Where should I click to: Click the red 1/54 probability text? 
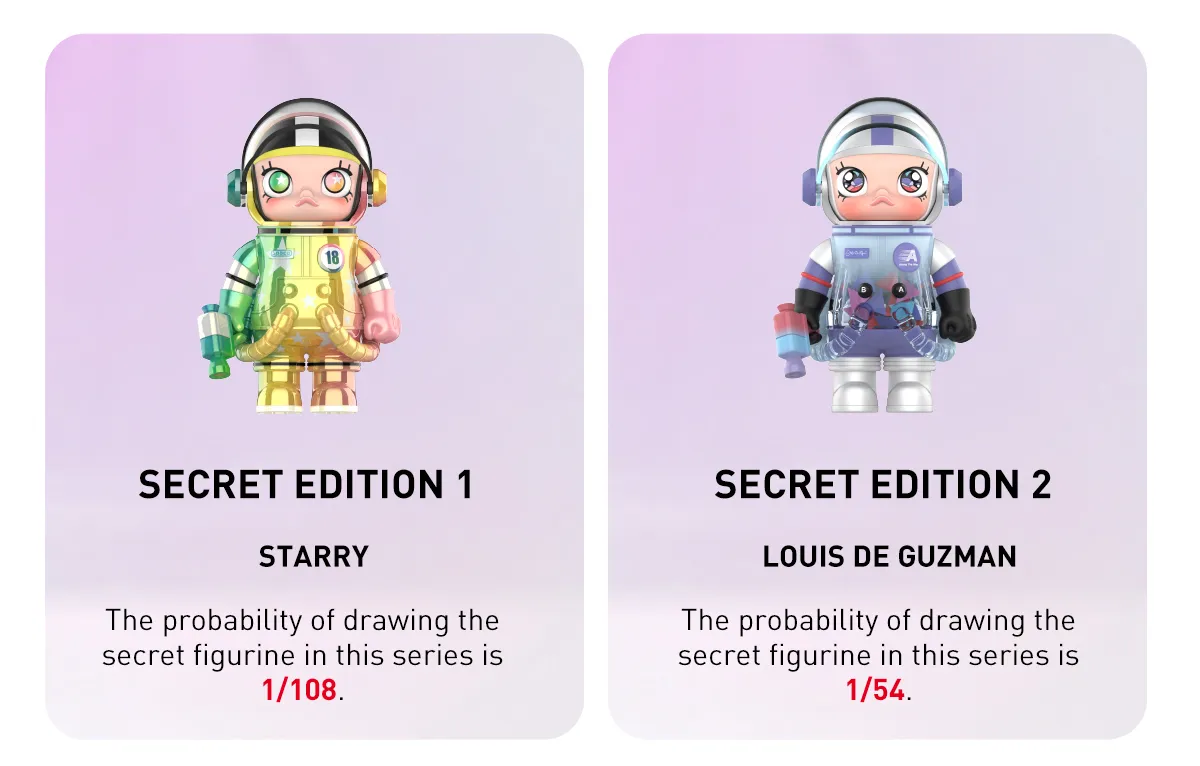point(875,691)
